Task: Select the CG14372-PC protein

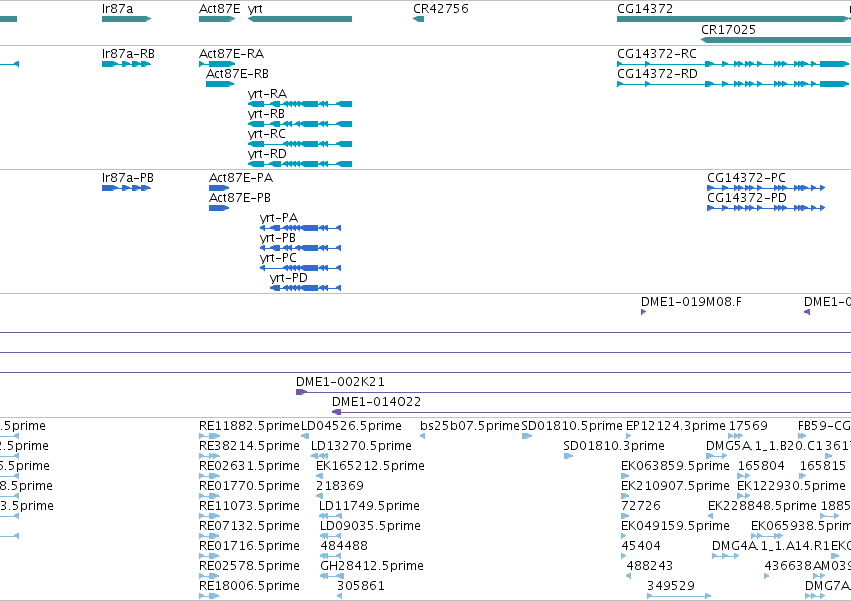Action: (766, 188)
